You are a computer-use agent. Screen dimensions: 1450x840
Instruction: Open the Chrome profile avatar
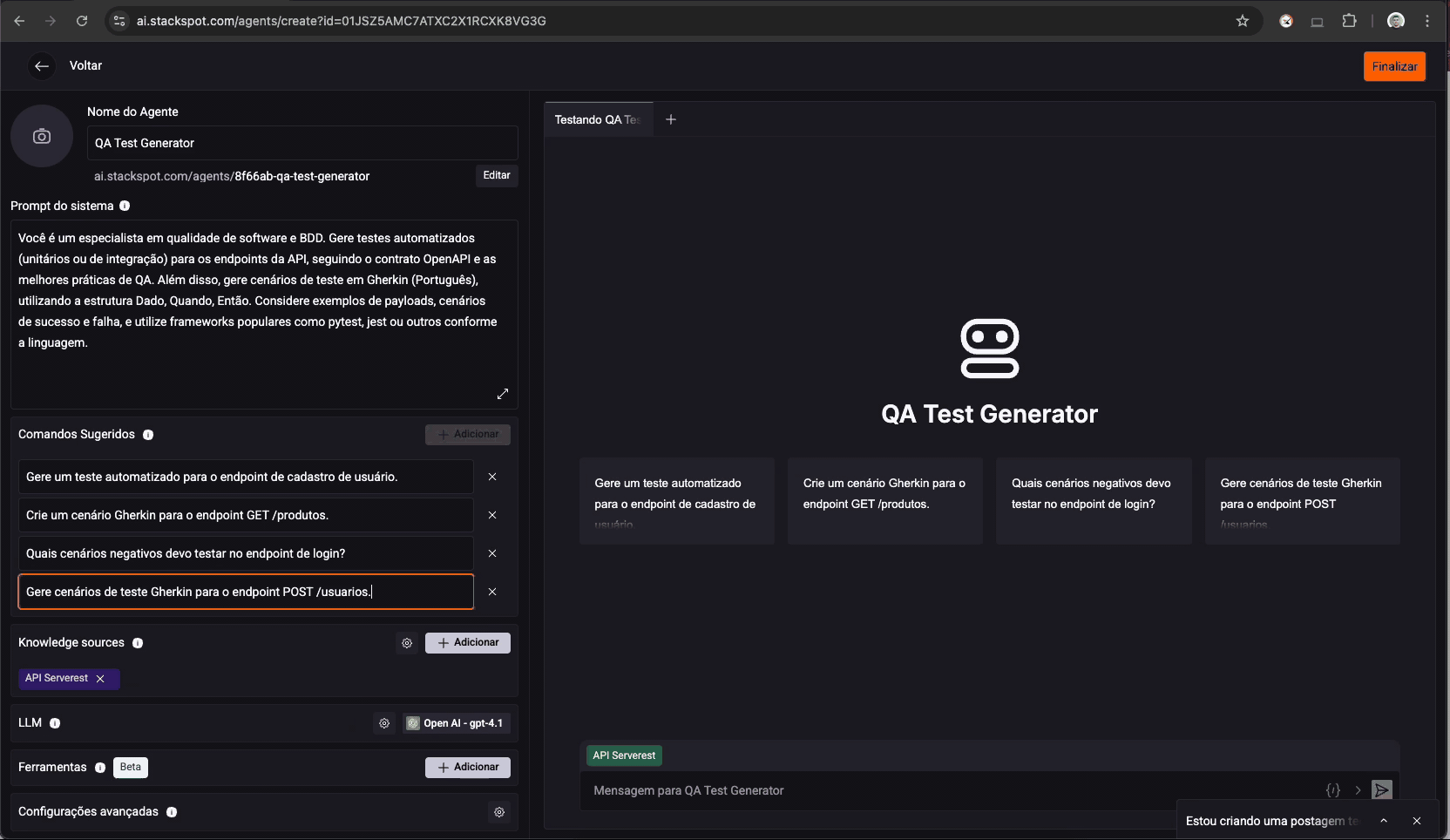[1396, 21]
